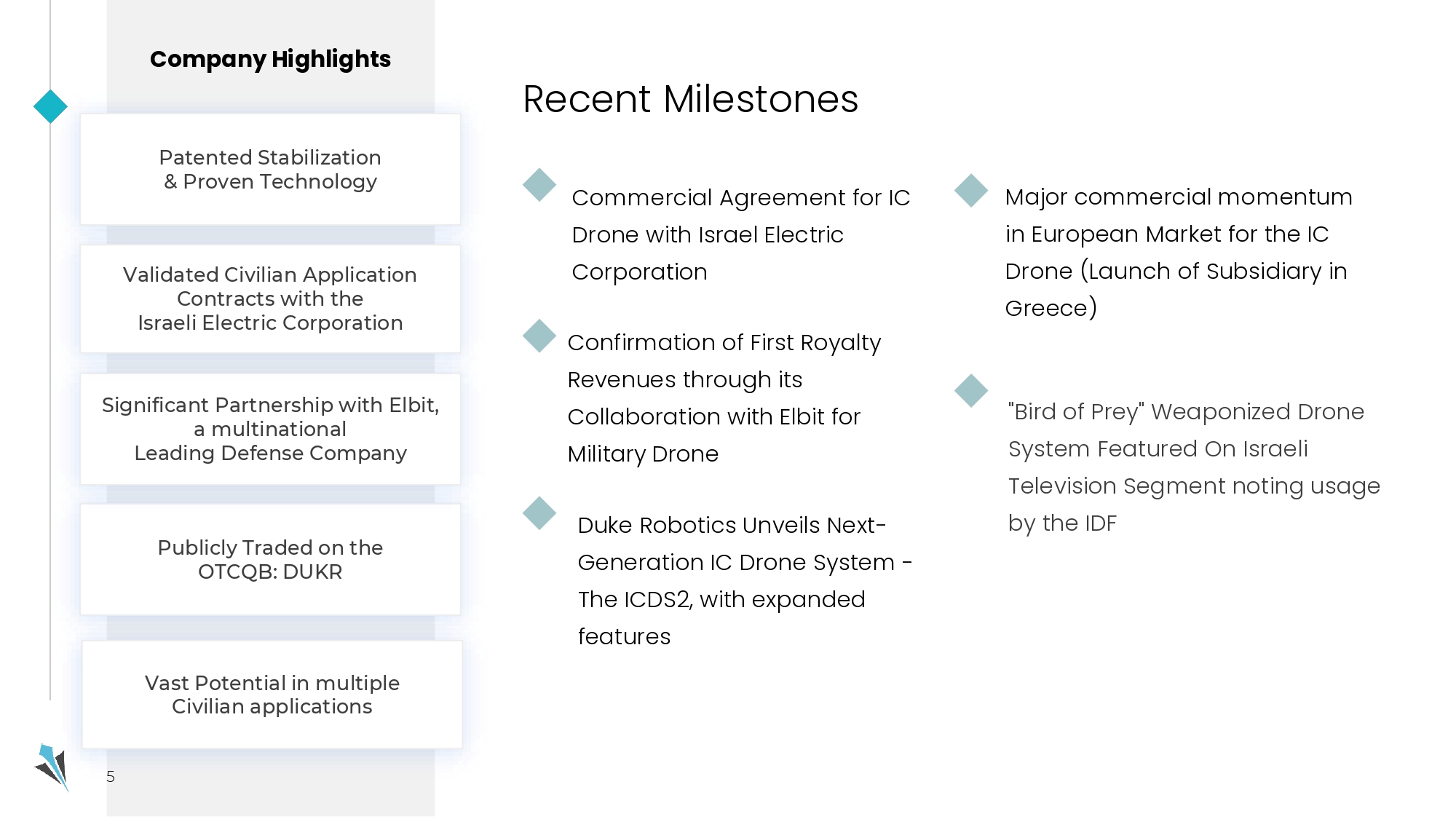Image resolution: width=1456 pixels, height=819 pixels.
Task: Click the diamond bullet beside Bird of Prey
Action: pos(971,391)
